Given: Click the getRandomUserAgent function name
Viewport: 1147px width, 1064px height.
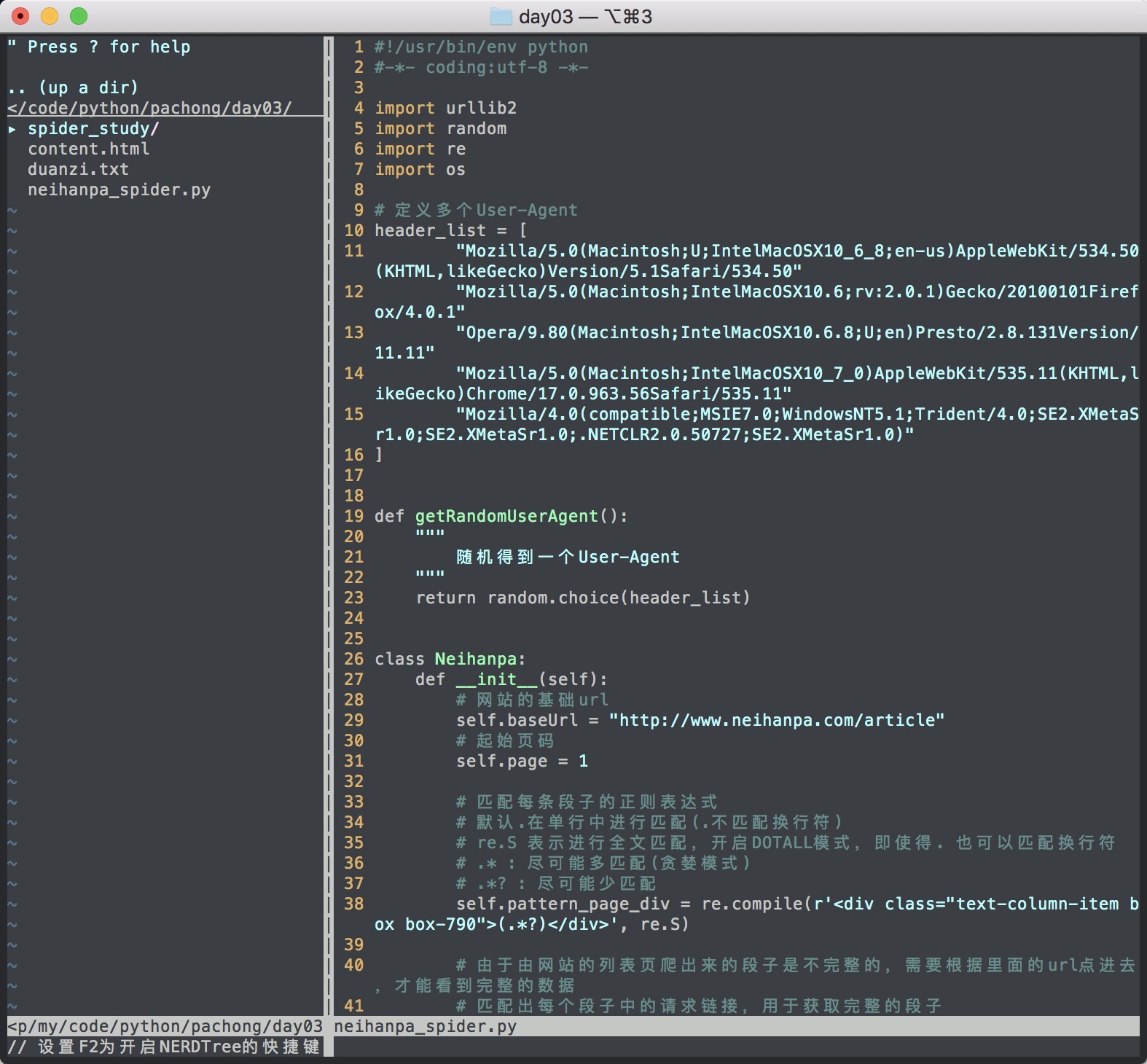Looking at the screenshot, I should coord(506,517).
